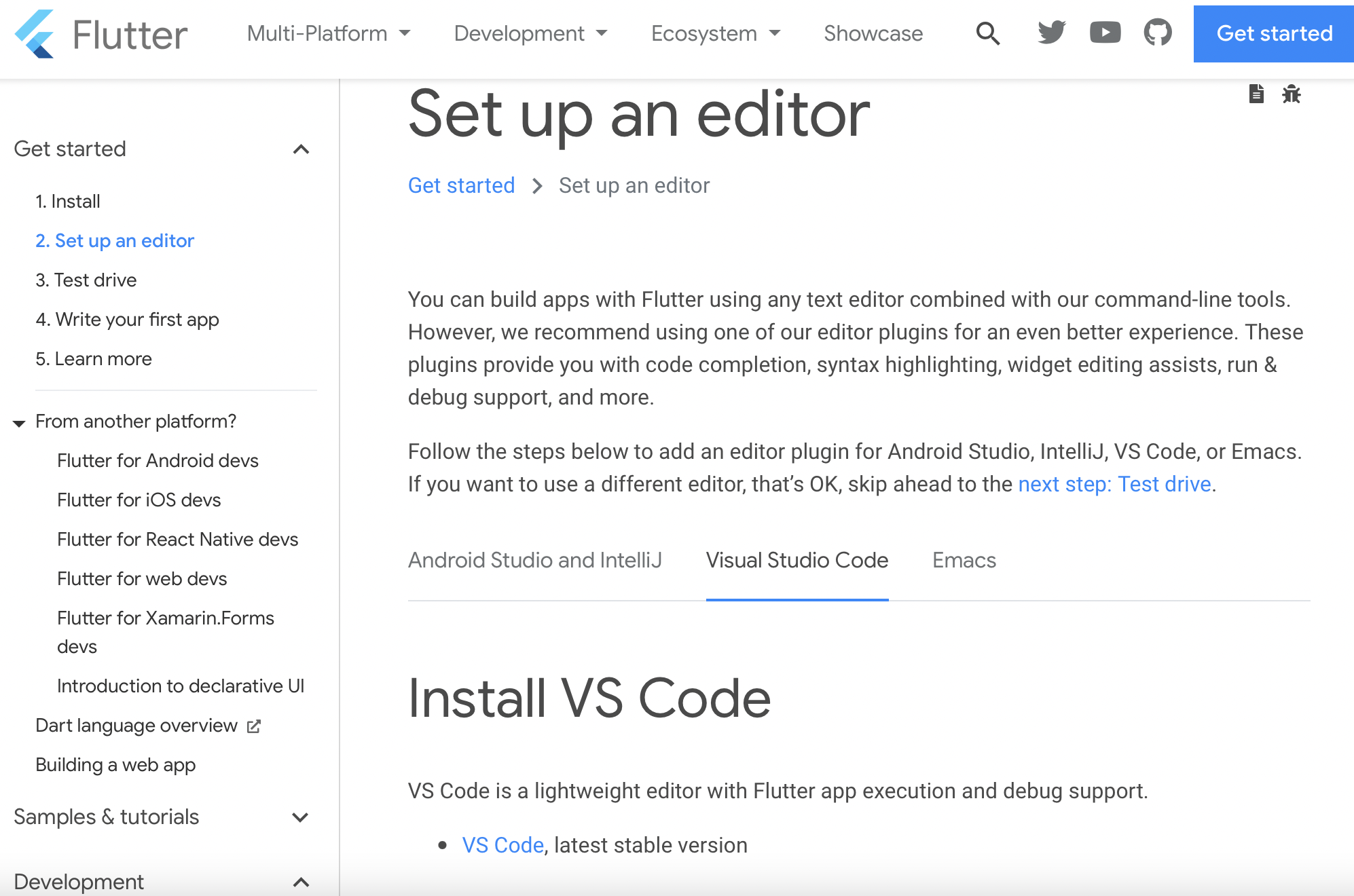Image resolution: width=1354 pixels, height=896 pixels.
Task: Collapse the Get started sidebar section
Action: (x=301, y=149)
